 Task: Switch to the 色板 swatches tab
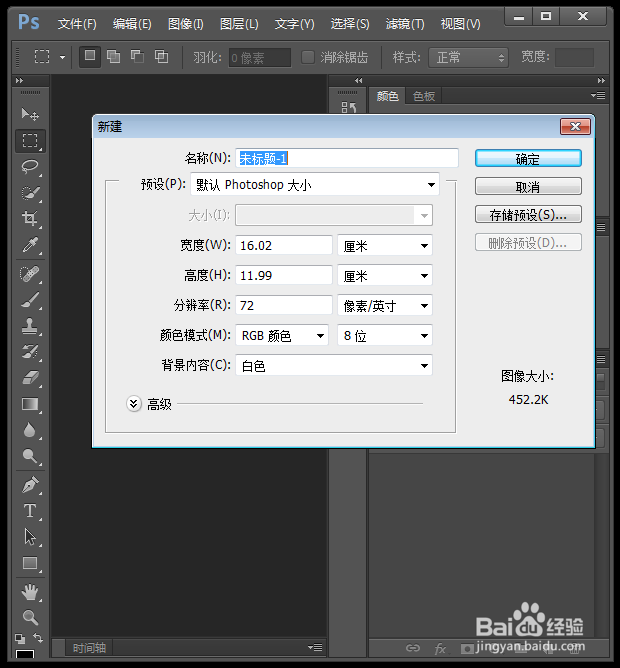pyautogui.click(x=424, y=96)
